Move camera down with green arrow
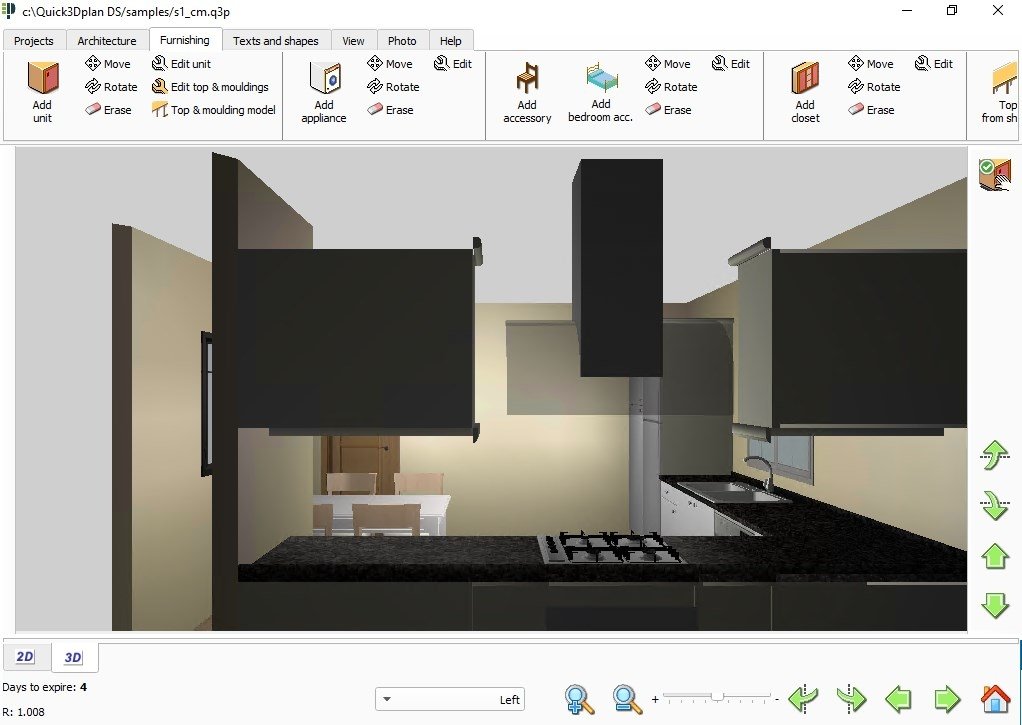The height and width of the screenshot is (725, 1022). pos(995,606)
